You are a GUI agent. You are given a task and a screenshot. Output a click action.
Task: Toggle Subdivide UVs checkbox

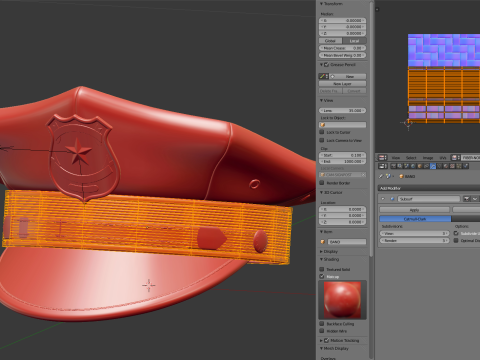pyautogui.click(x=456, y=233)
